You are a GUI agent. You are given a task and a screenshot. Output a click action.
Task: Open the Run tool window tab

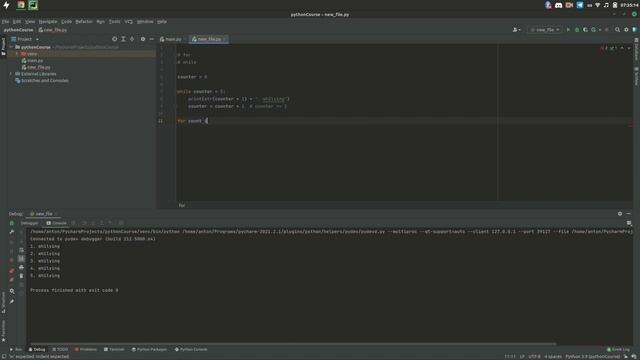coord(16,350)
